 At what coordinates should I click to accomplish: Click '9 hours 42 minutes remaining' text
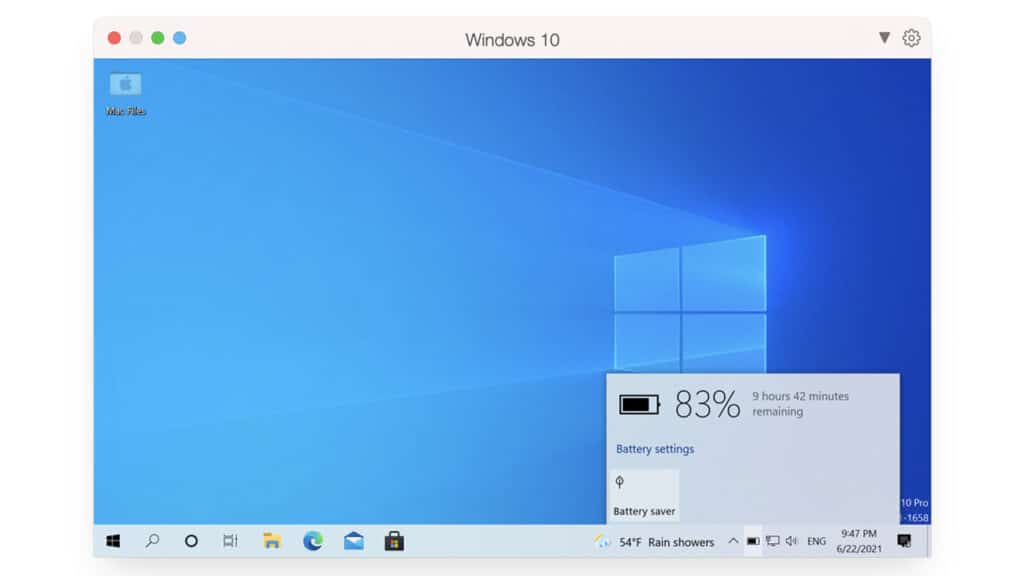click(x=801, y=404)
